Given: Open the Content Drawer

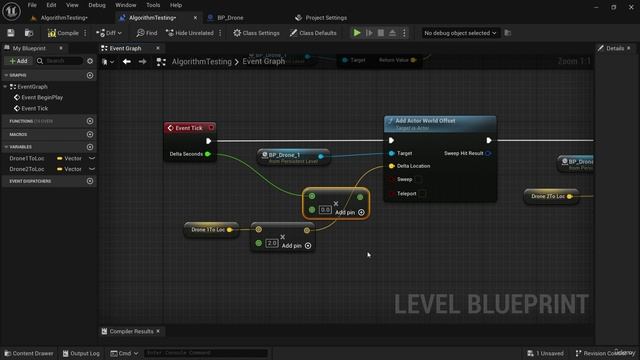Looking at the screenshot, I should click(29, 353).
